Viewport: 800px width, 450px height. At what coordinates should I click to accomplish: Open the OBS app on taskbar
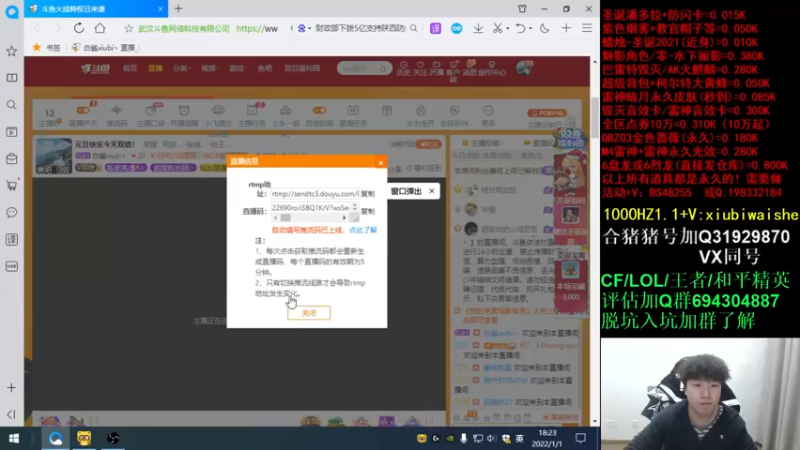pyautogui.click(x=113, y=438)
